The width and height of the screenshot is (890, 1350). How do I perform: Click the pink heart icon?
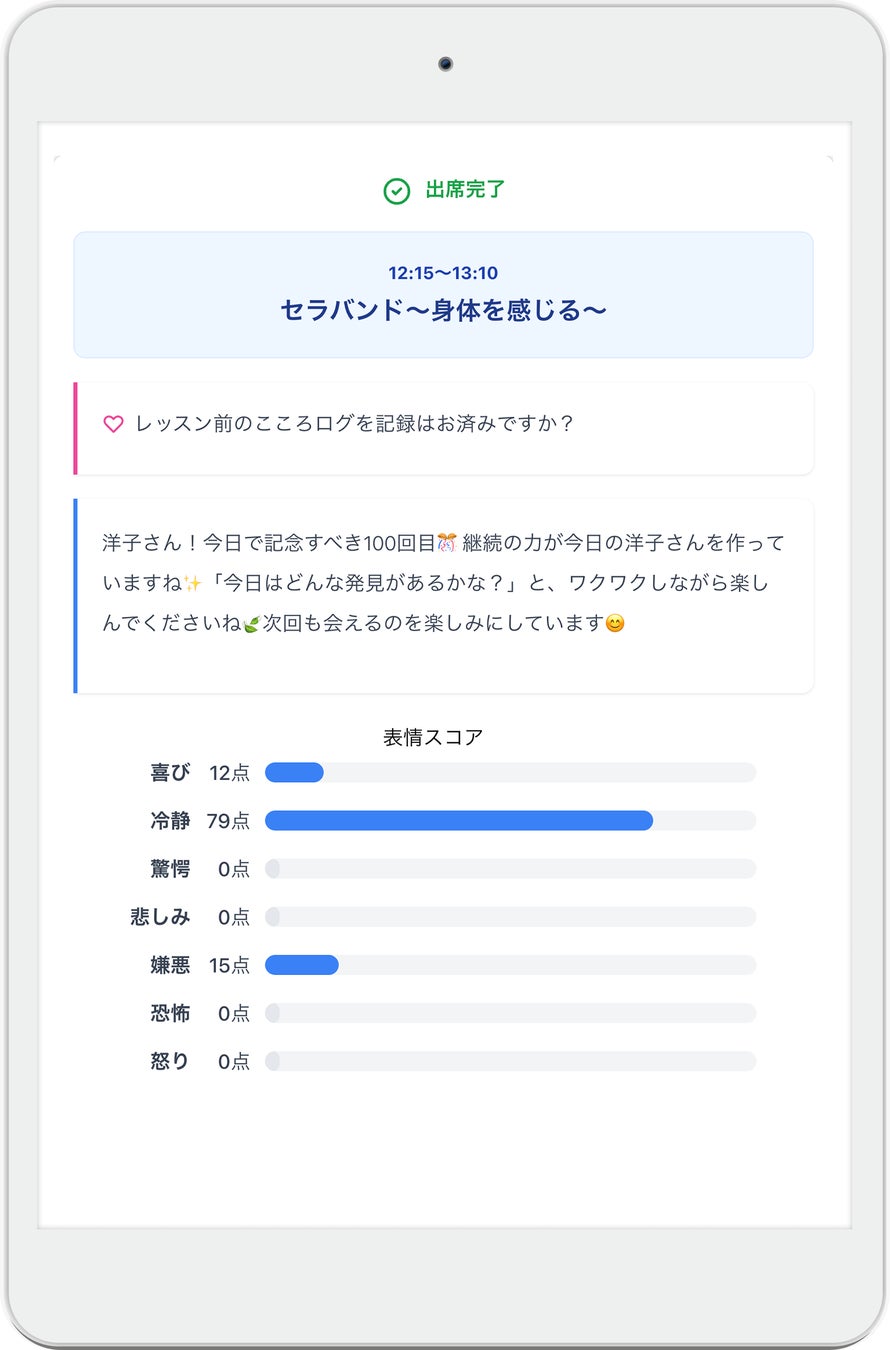pos(113,424)
